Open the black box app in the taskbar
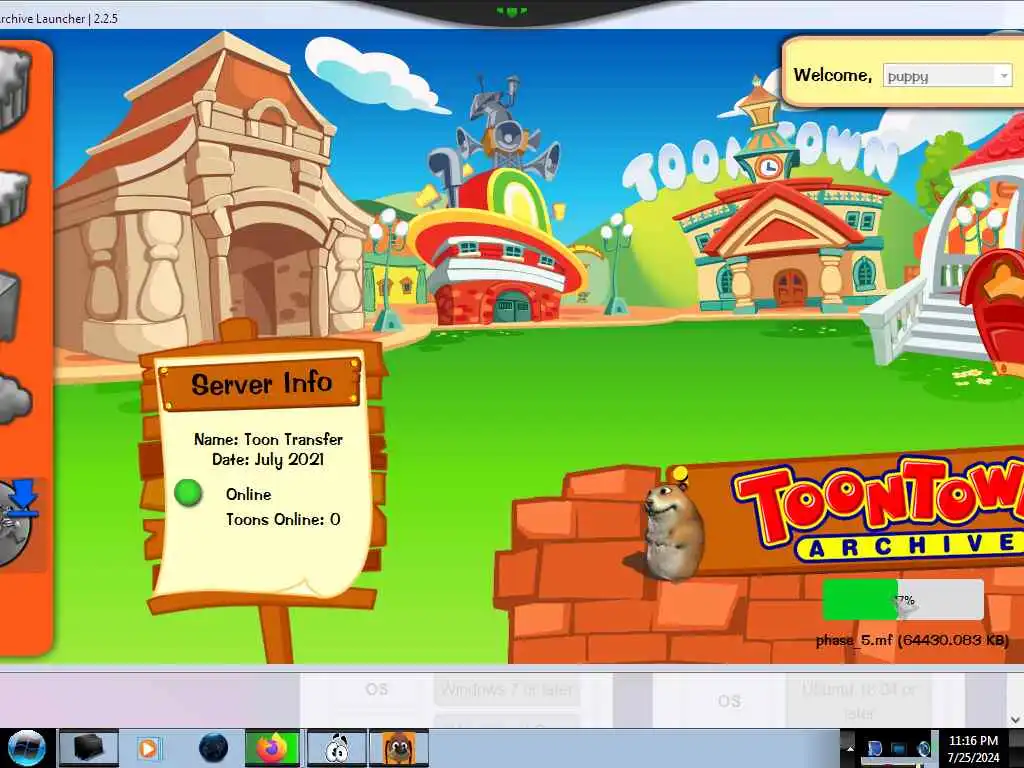 pos(88,748)
